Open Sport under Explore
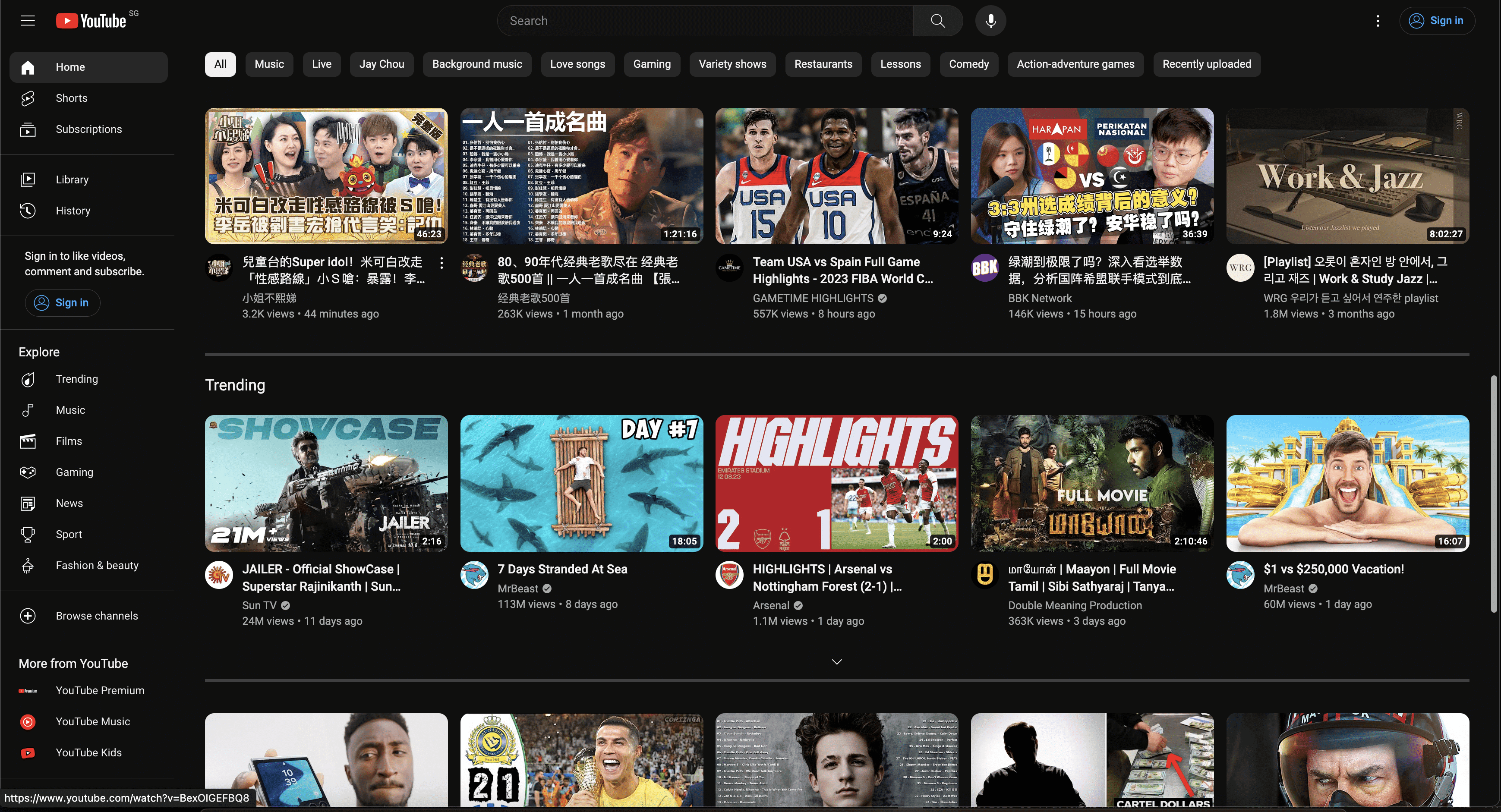Screen dimensions: 1501x812 coord(88,534)
